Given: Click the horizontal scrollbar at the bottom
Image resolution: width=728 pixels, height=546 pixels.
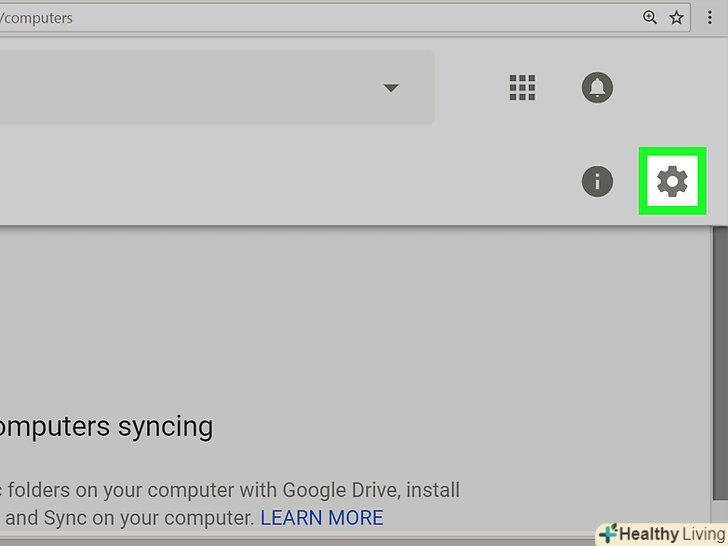Looking at the screenshot, I should click(x=300, y=541).
